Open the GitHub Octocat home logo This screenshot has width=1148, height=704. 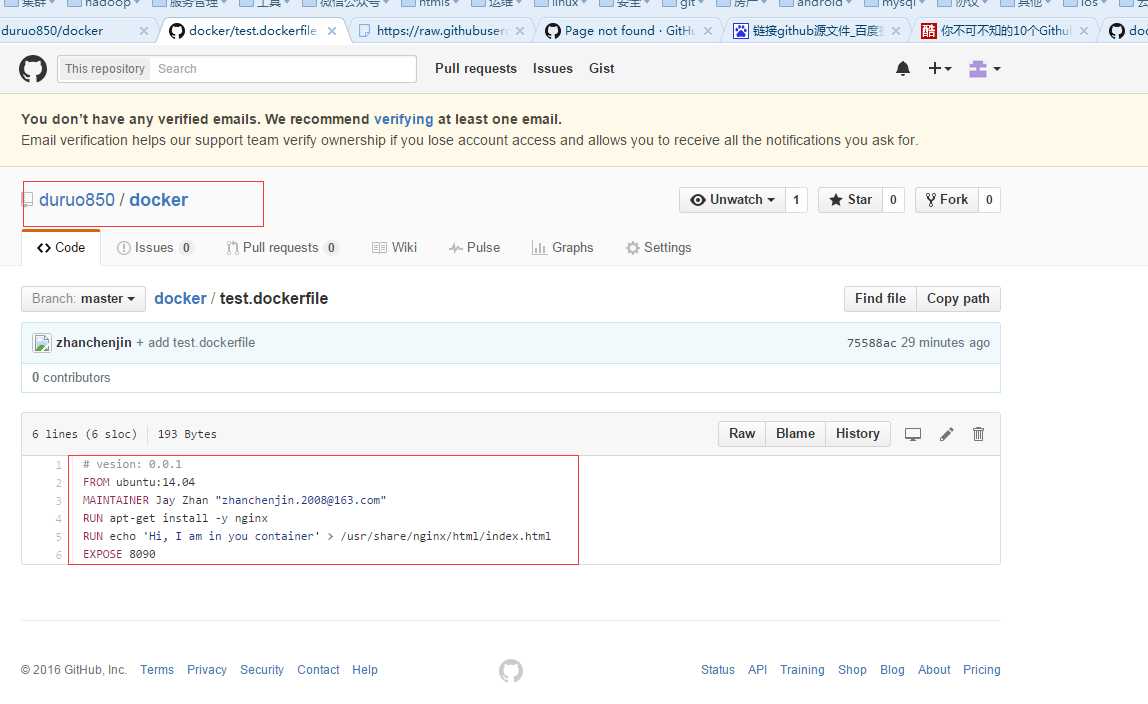click(x=33, y=69)
